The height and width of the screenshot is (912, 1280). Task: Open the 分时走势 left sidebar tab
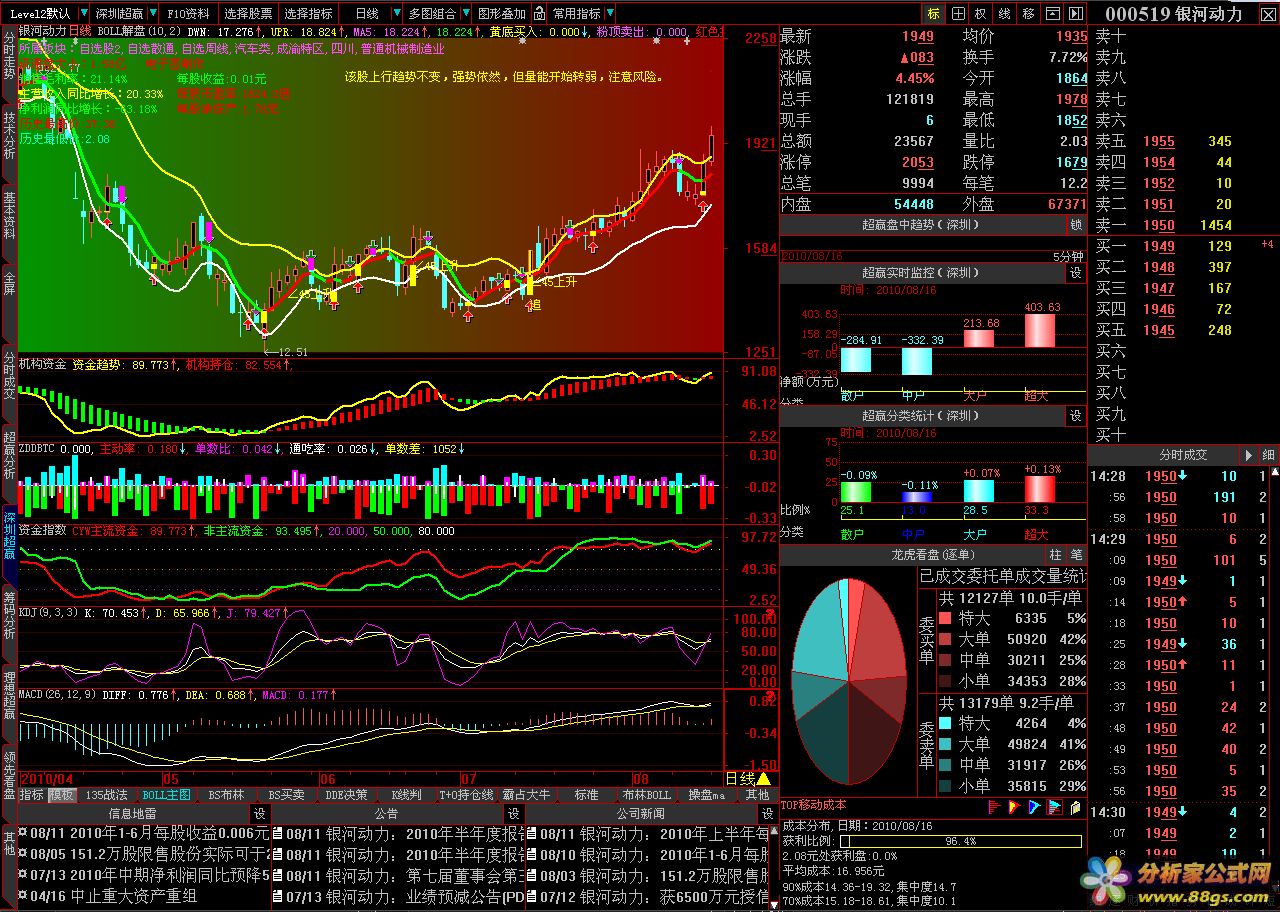coord(9,61)
